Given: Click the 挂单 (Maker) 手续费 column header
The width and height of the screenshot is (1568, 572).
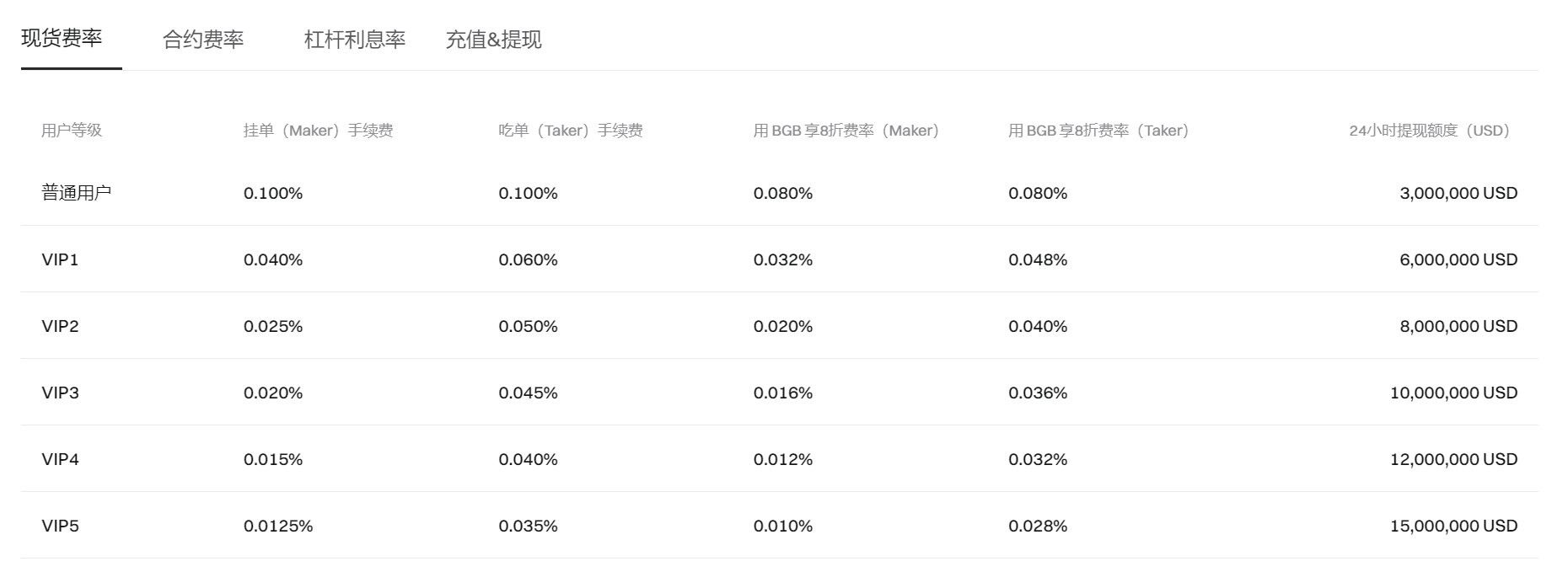Looking at the screenshot, I should pos(319,131).
